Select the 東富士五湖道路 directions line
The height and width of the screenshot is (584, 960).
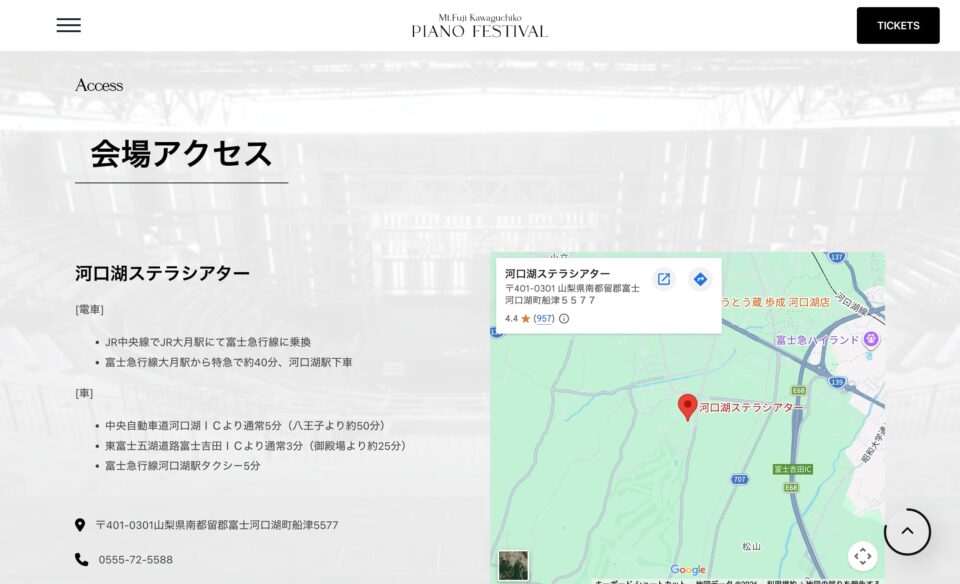[255, 446]
